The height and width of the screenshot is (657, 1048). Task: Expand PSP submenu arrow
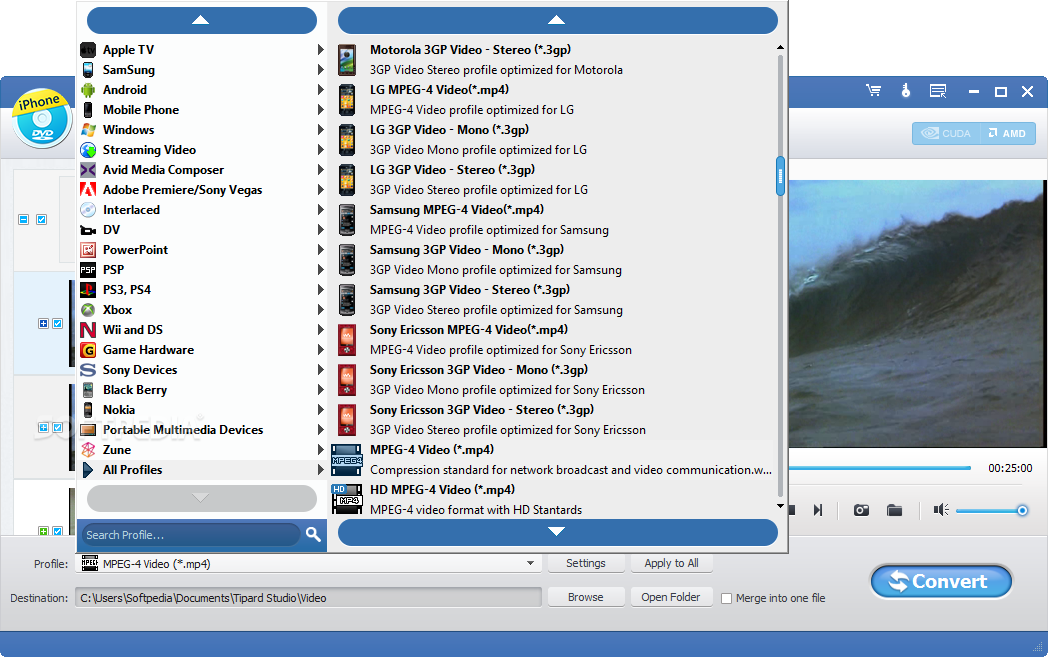tap(321, 270)
